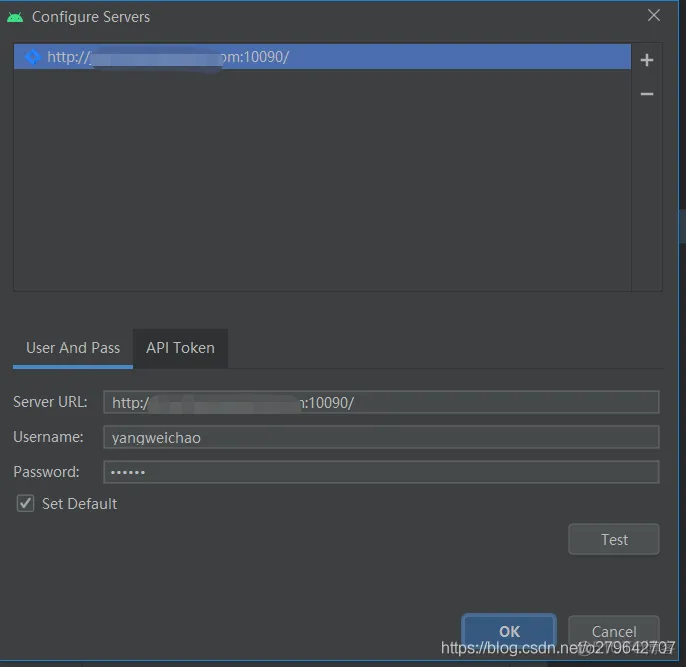Open the API Token tab
Image resolution: width=686 pixels, height=667 pixels.
[x=180, y=348]
